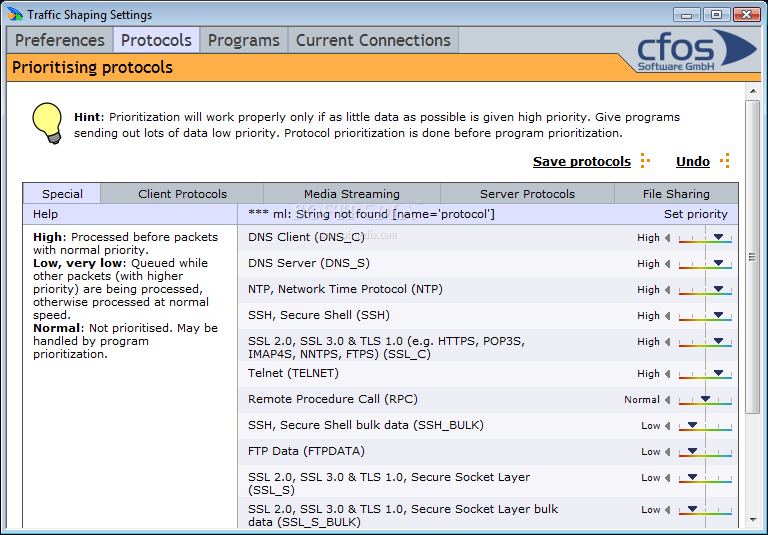Screen dimensions: 768x535
Task: Open the Preferences tab
Action: tap(60, 40)
